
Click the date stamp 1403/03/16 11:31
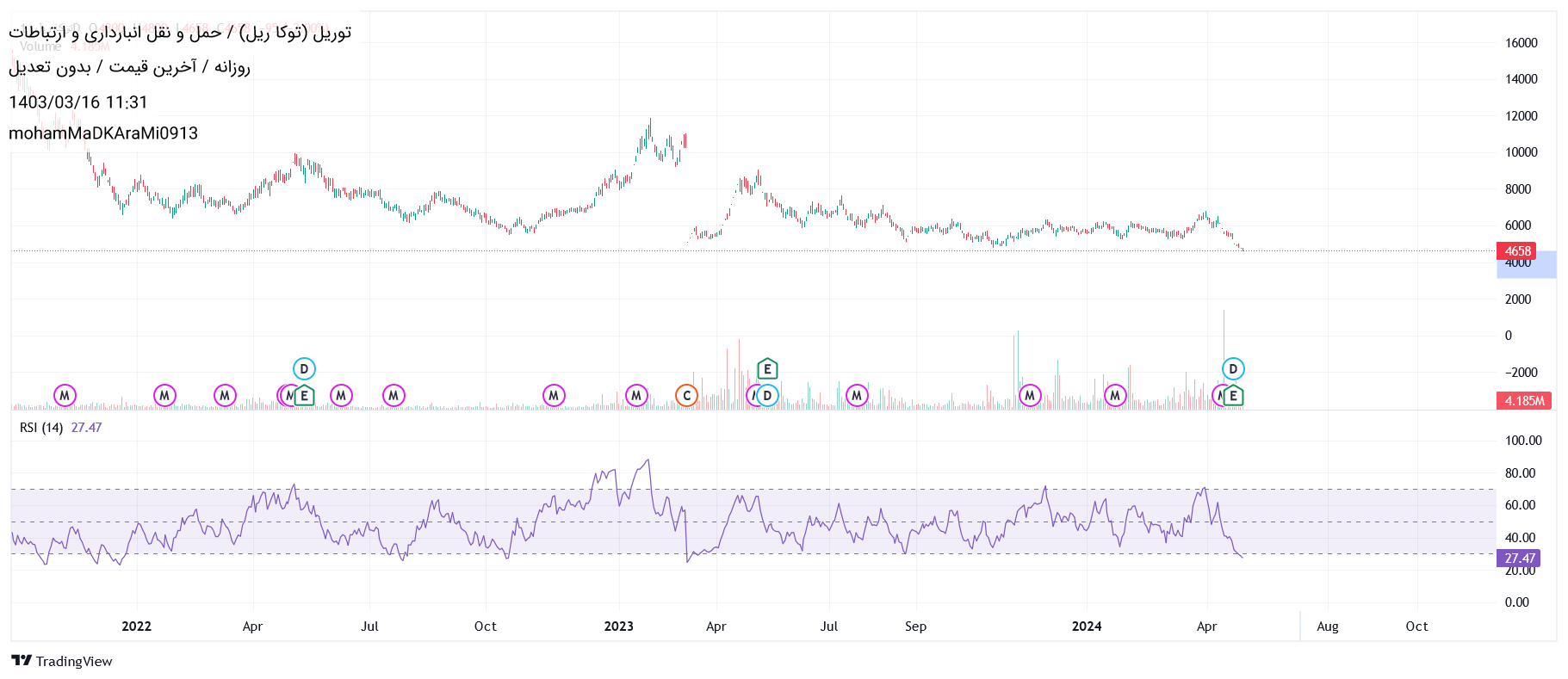click(78, 102)
